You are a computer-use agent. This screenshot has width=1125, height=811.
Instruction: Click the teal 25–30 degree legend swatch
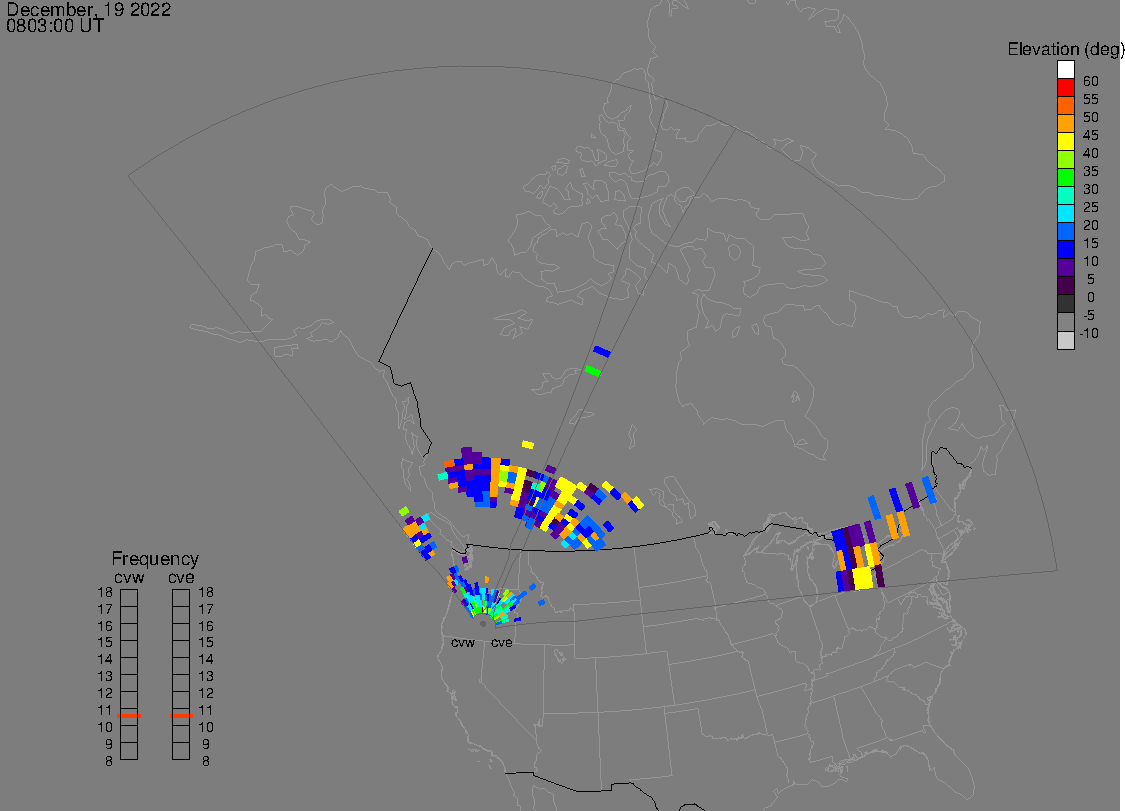tap(1065, 195)
